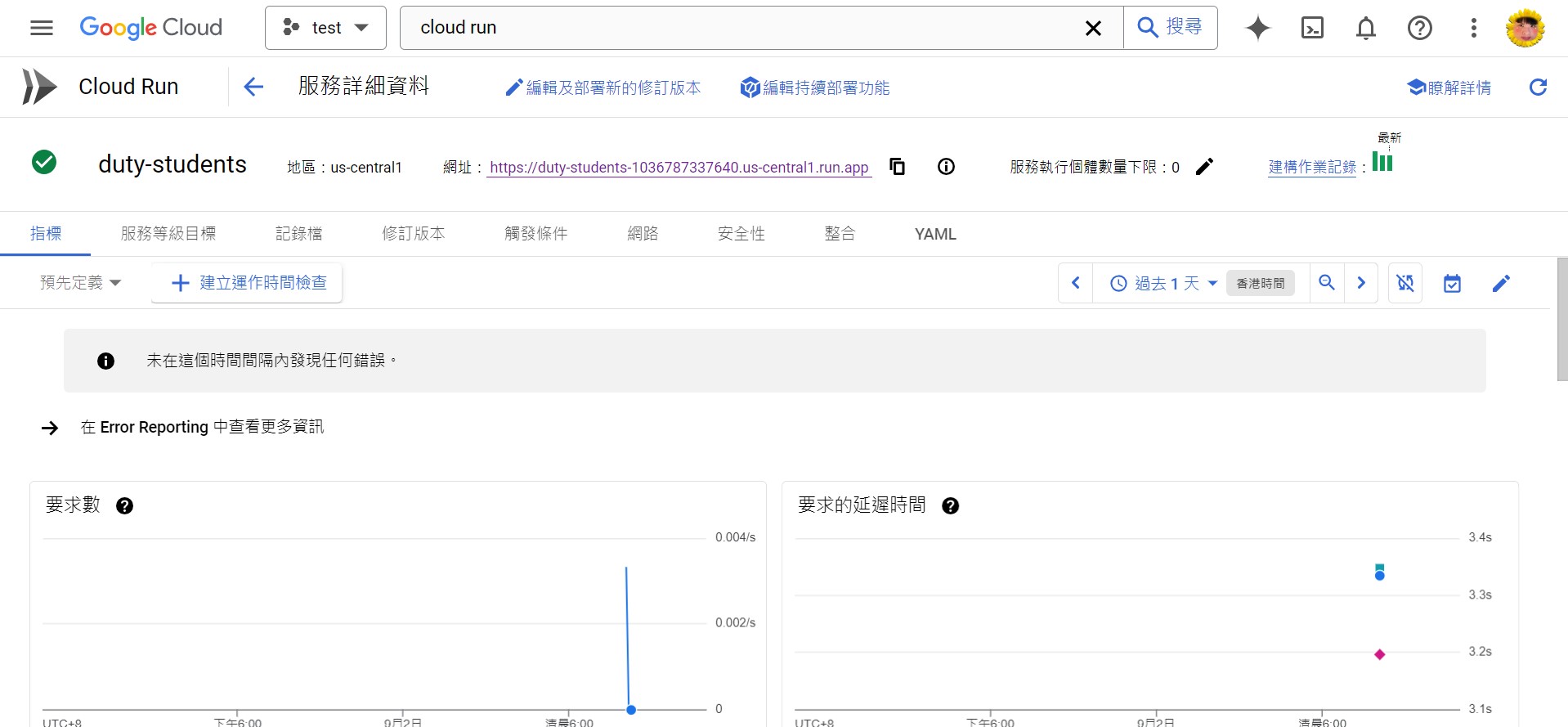
Task: Open Gemini AI assistant sparkle icon
Action: click(x=1258, y=28)
